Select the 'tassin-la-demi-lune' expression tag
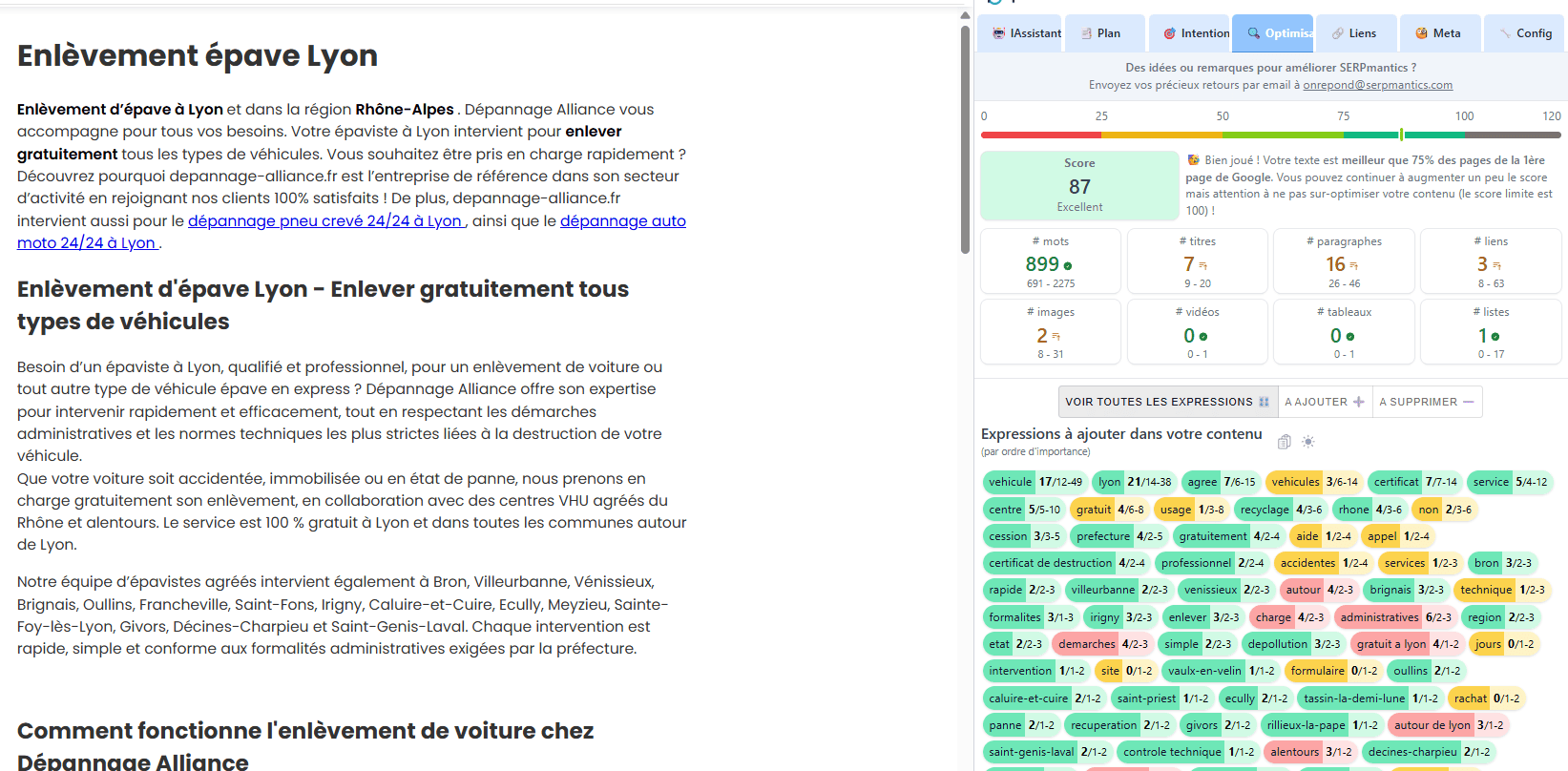Screen dimensions: 1568x771 click(1369, 698)
